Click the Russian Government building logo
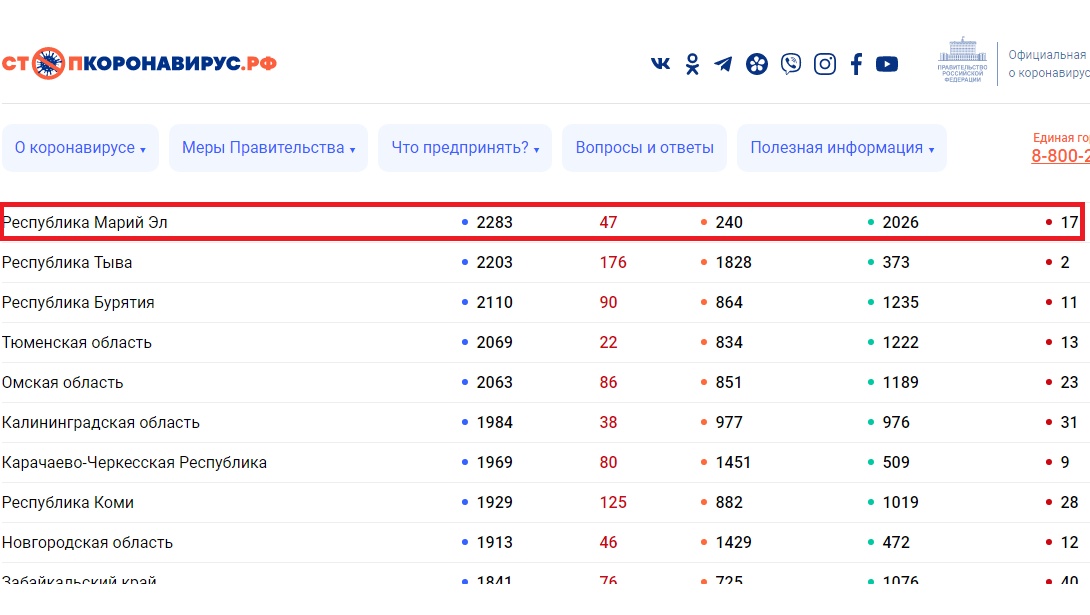This screenshot has width=1090, height=615. click(x=962, y=62)
